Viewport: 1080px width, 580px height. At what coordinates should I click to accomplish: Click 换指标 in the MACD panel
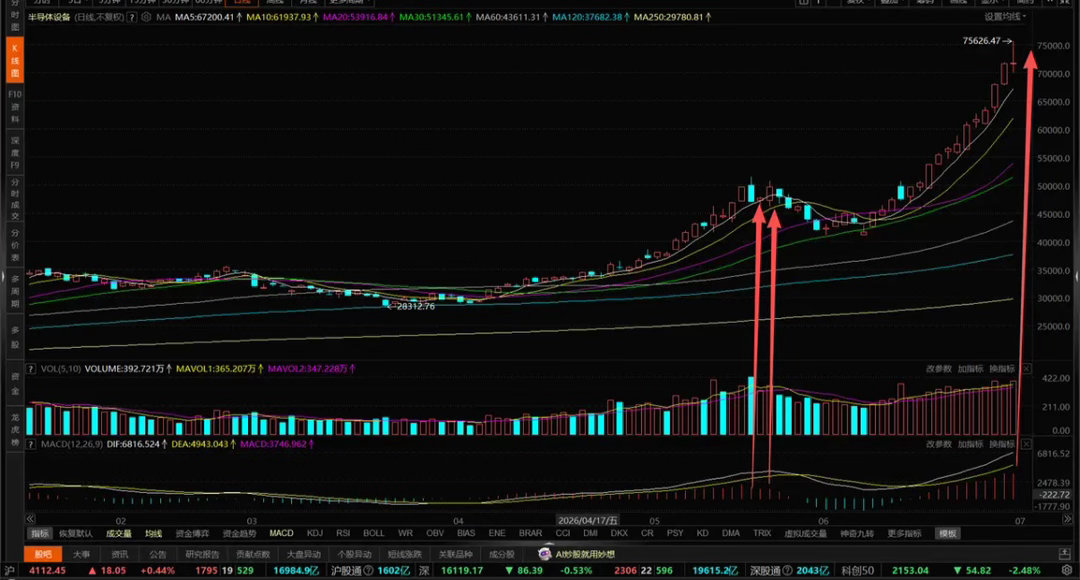(1002, 444)
